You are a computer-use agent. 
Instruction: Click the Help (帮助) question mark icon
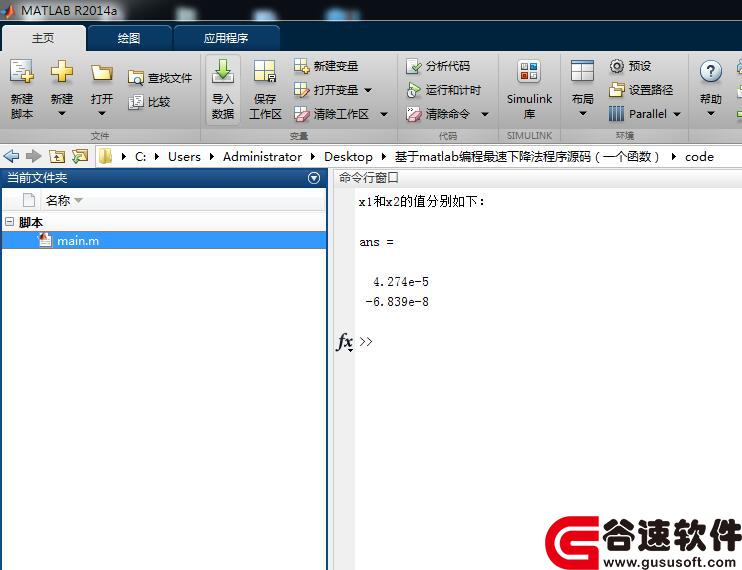(711, 71)
